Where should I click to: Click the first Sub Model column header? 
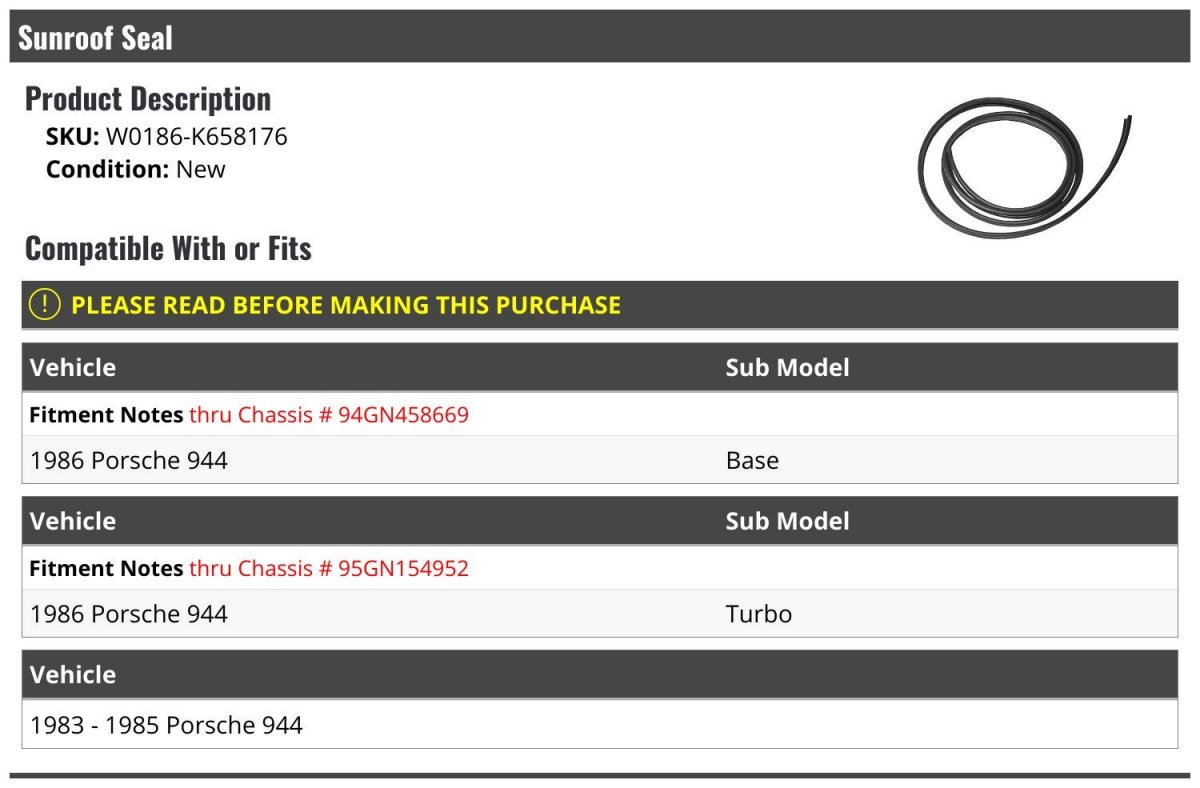787,367
